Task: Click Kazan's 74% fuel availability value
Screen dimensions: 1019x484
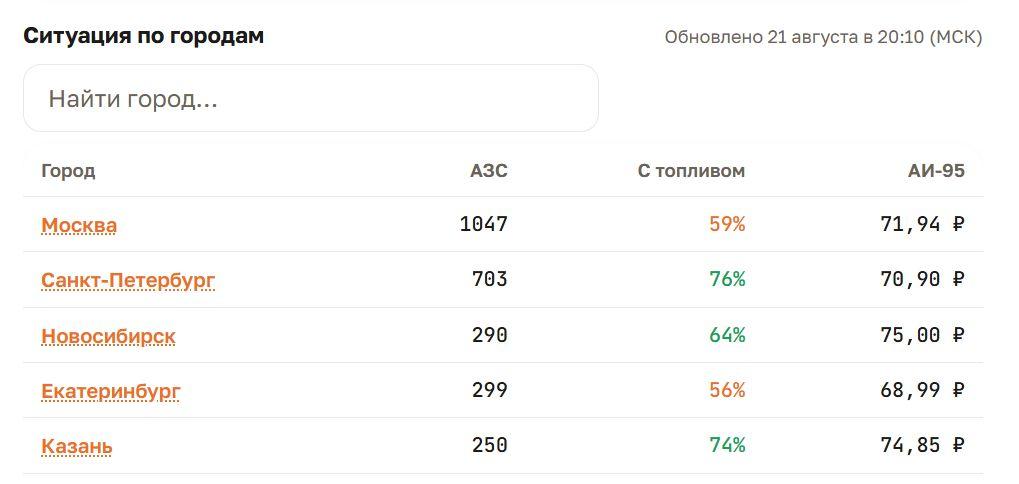Action: pos(727,445)
